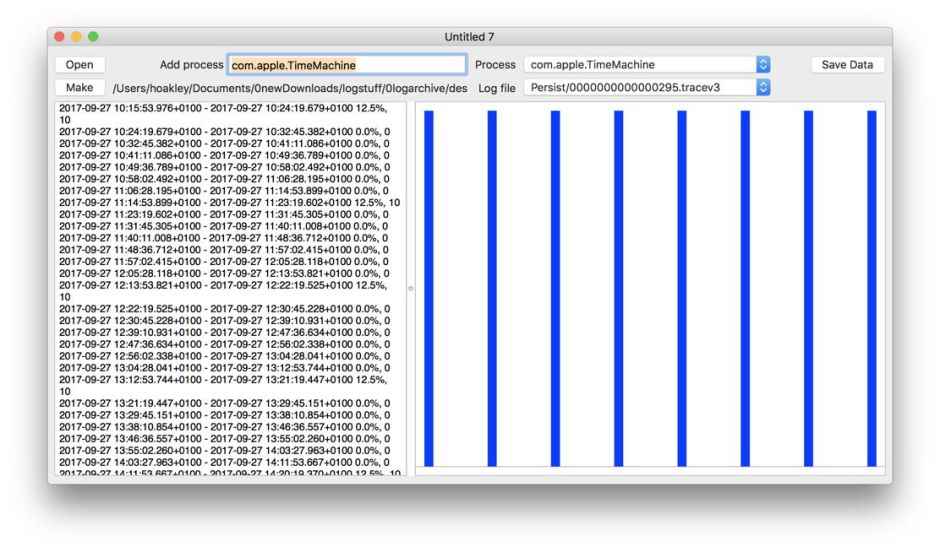
Task: Click the split view divider handle
Action: [410, 288]
